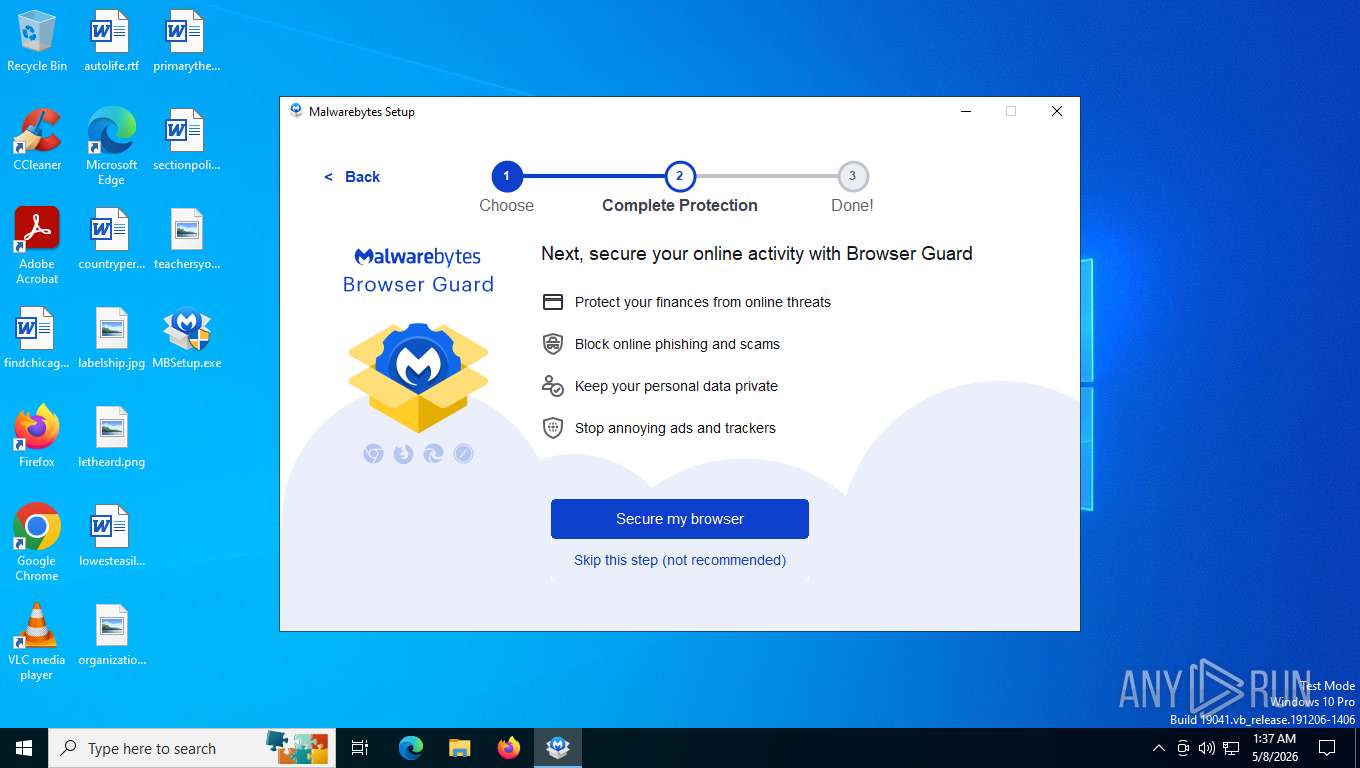The image size is (1360, 768).
Task: Click 'Protect your finances from online threats' text
Action: pos(703,302)
